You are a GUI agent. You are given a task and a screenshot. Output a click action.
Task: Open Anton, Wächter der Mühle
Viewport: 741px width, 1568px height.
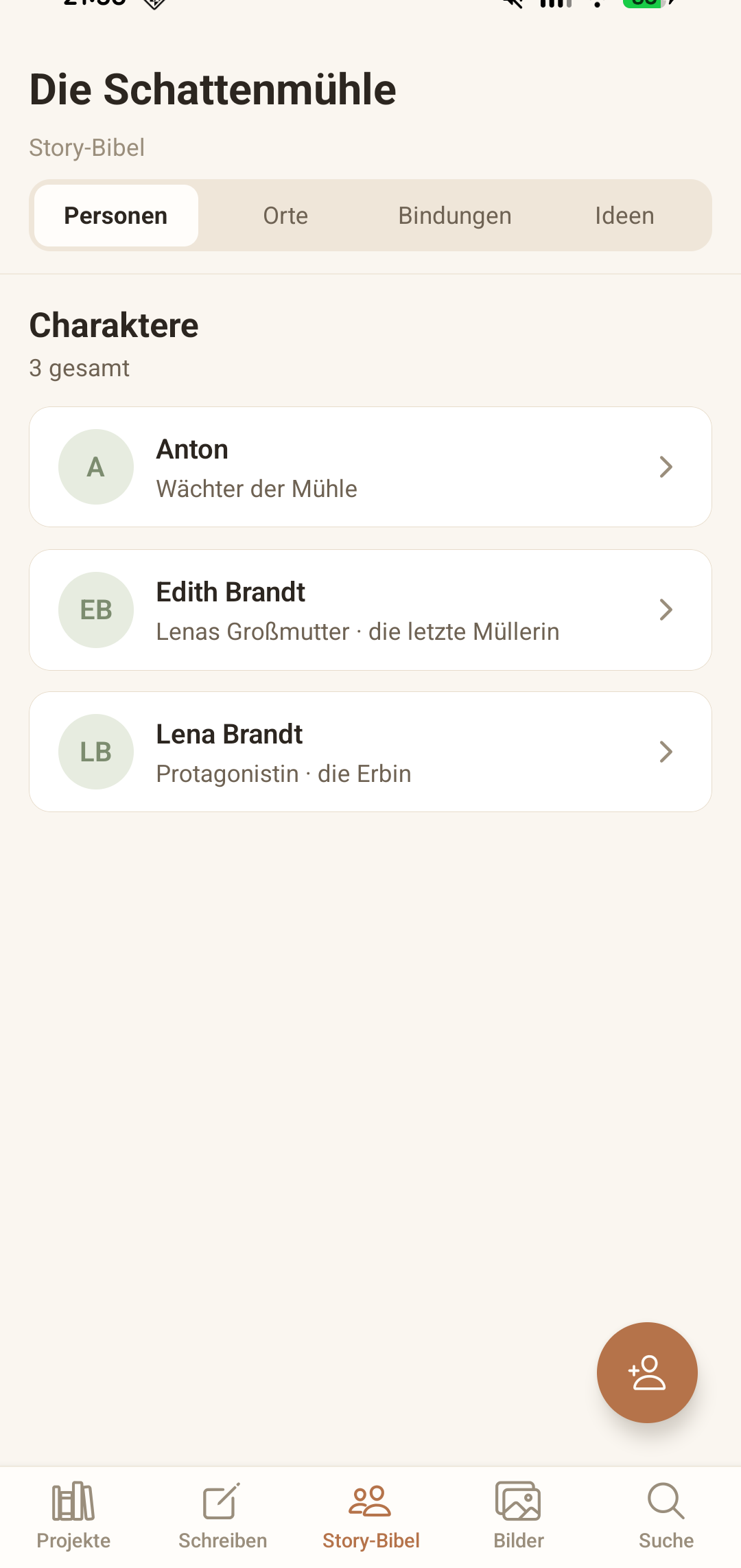point(370,467)
